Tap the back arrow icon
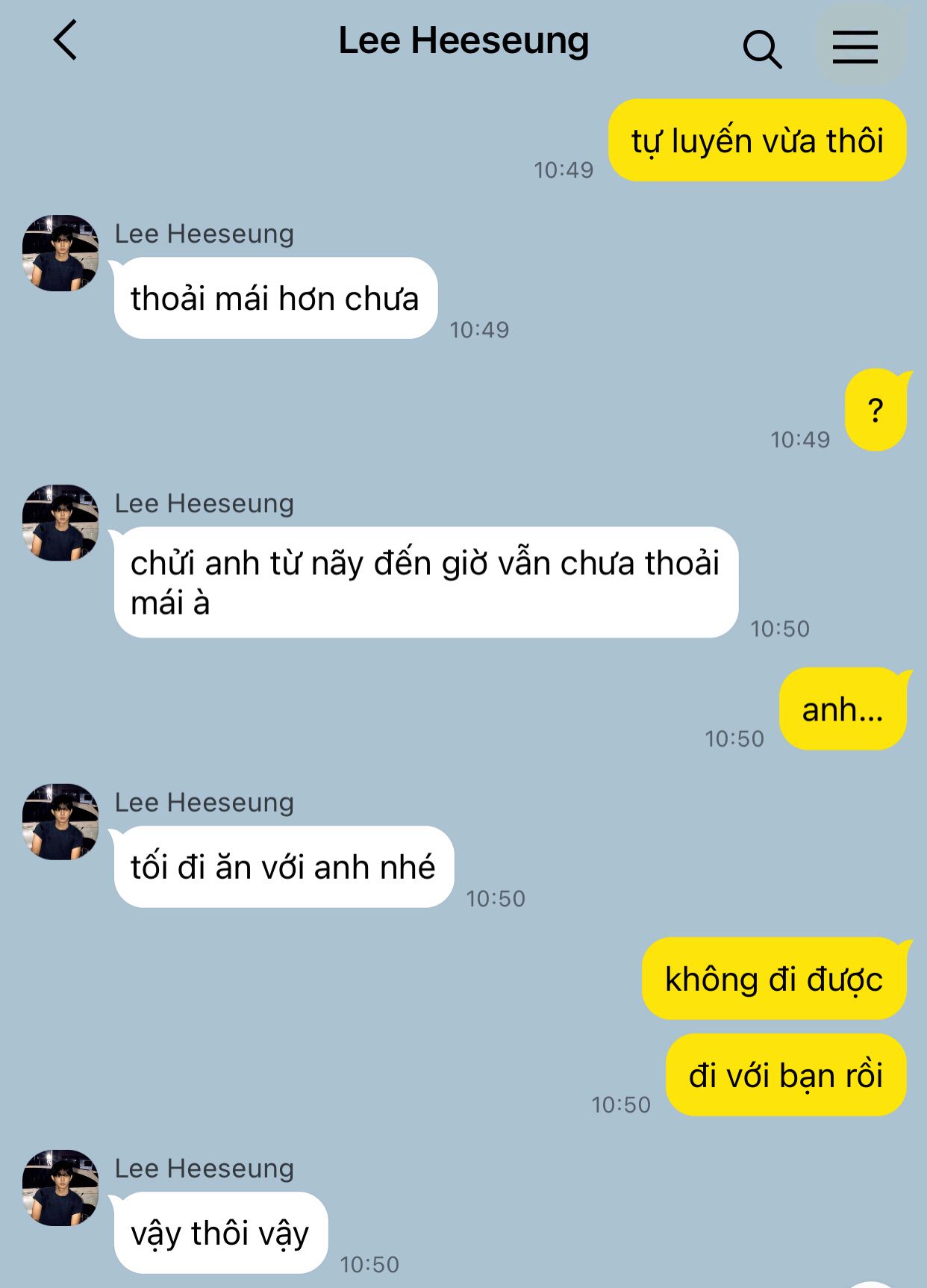 (x=66, y=40)
